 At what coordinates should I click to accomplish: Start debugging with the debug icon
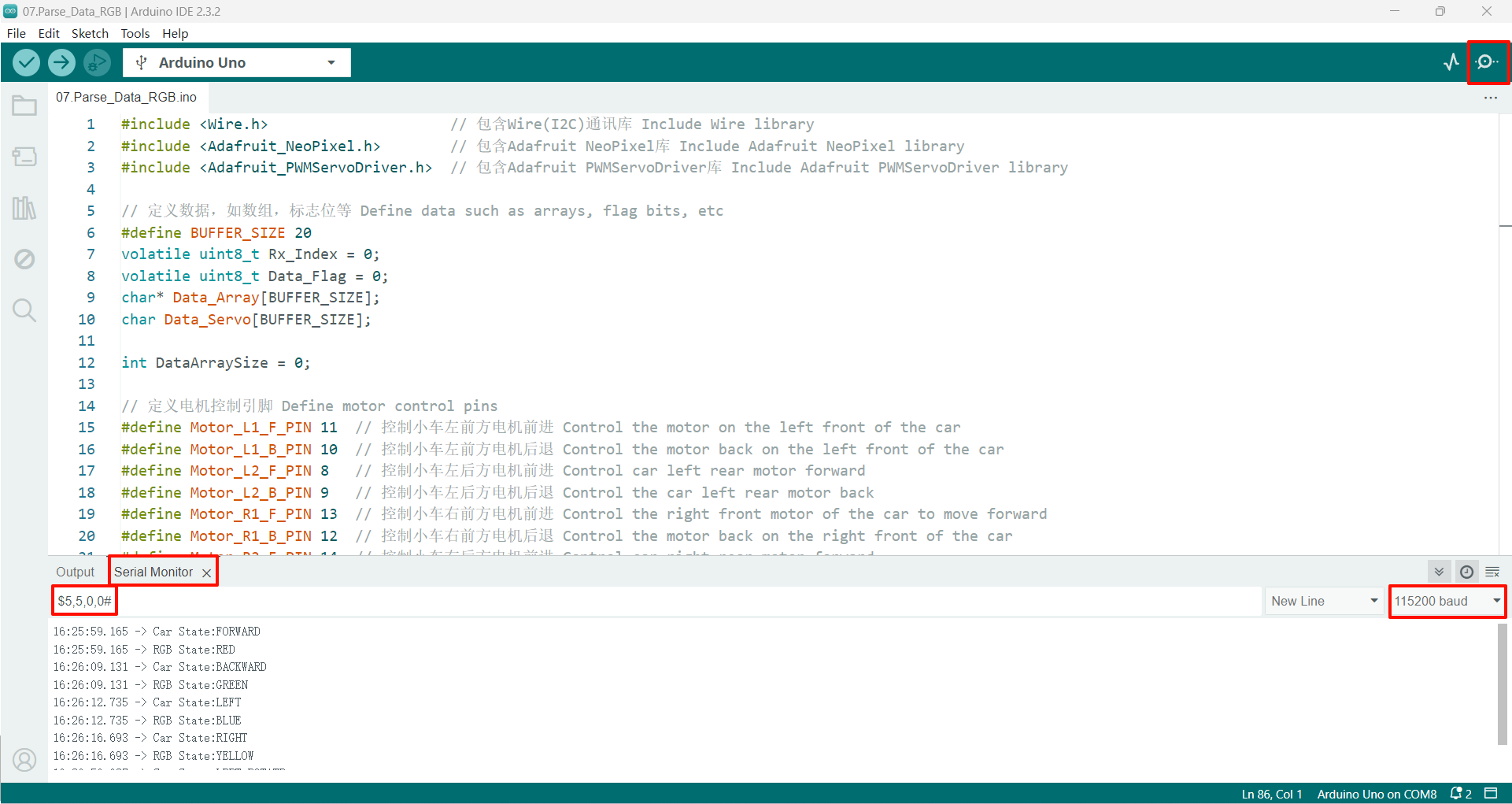point(97,62)
